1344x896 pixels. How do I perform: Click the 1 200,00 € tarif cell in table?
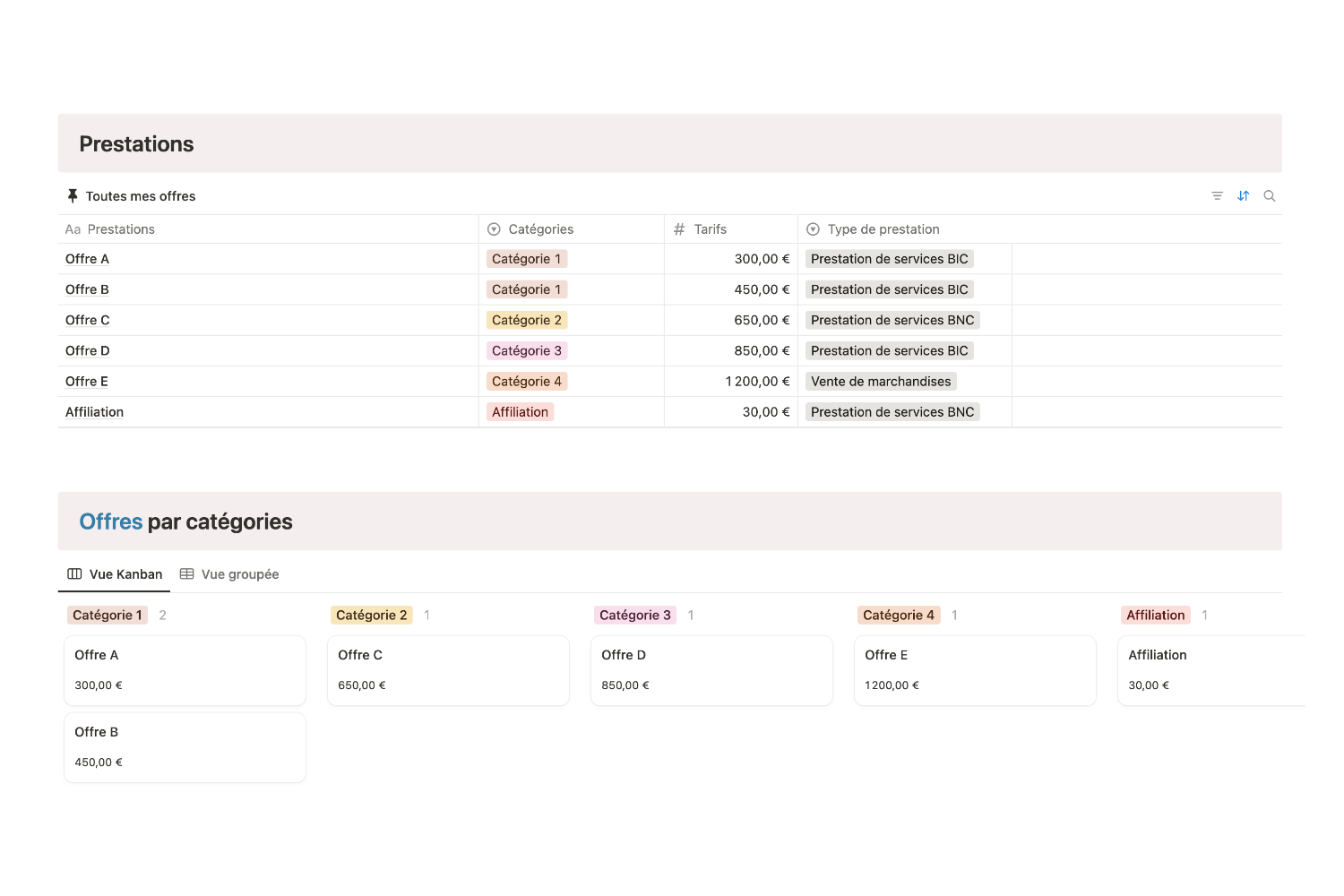[731, 381]
